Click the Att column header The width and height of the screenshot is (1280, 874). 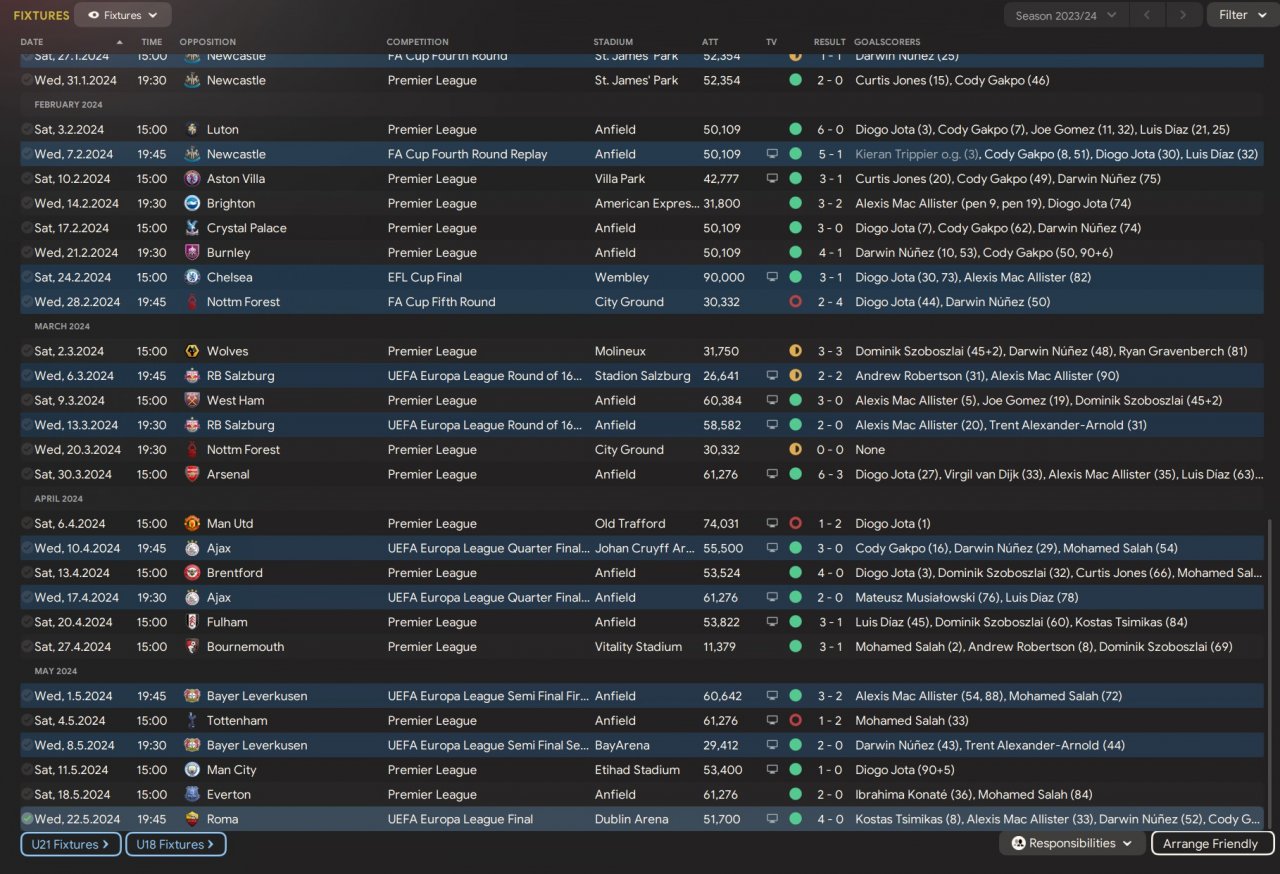coord(710,42)
